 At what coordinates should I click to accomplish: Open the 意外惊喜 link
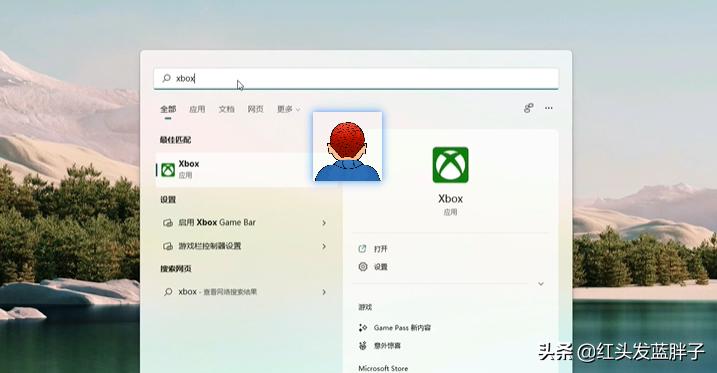point(387,346)
